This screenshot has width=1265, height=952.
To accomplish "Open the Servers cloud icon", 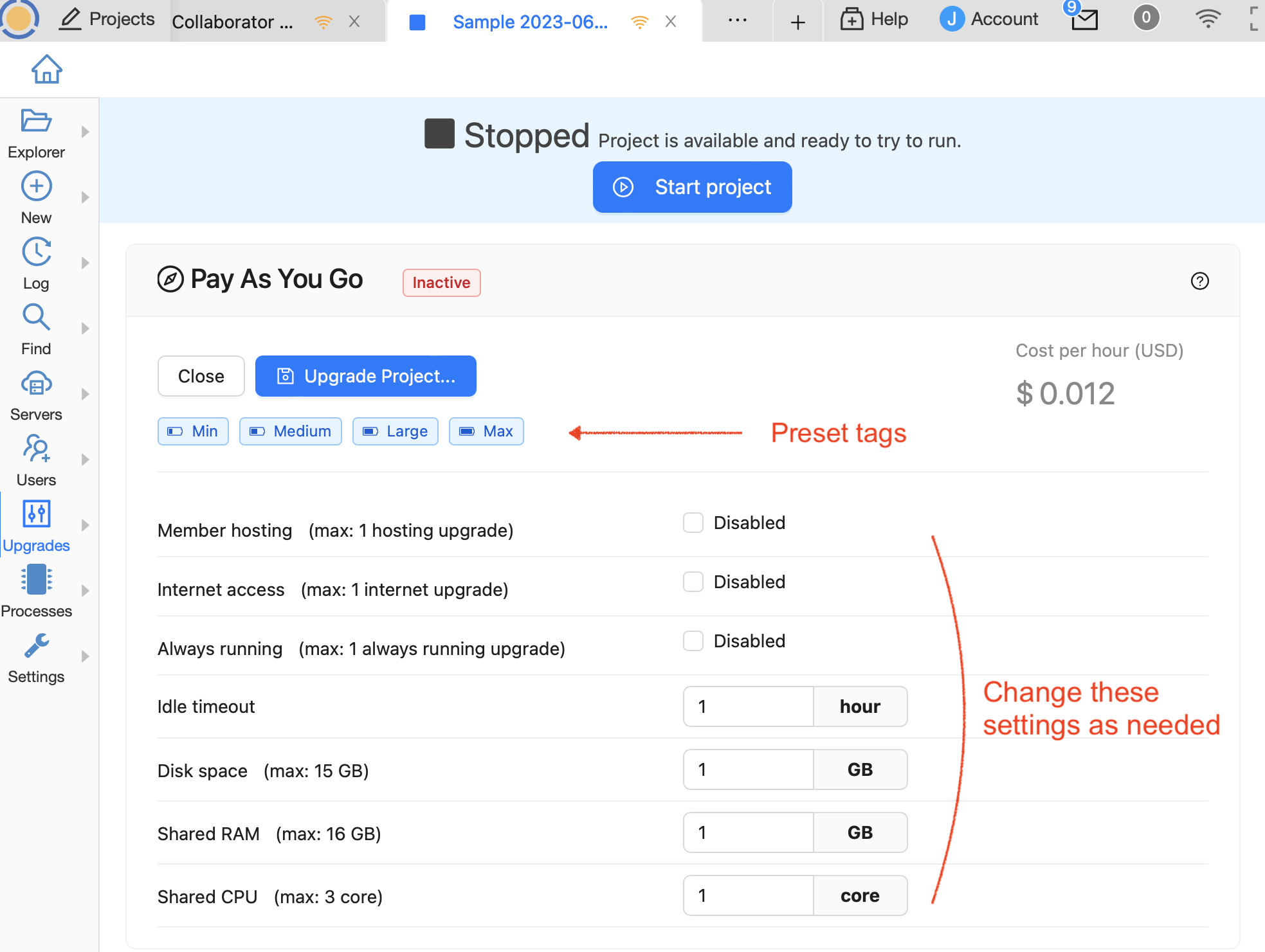I will pos(36,384).
